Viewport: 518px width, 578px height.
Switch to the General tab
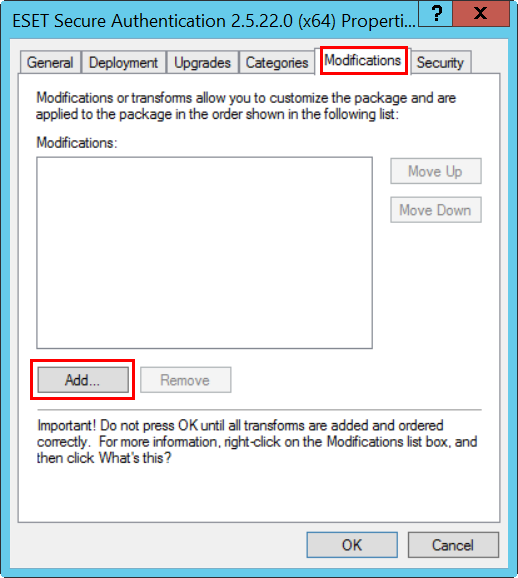coord(50,63)
